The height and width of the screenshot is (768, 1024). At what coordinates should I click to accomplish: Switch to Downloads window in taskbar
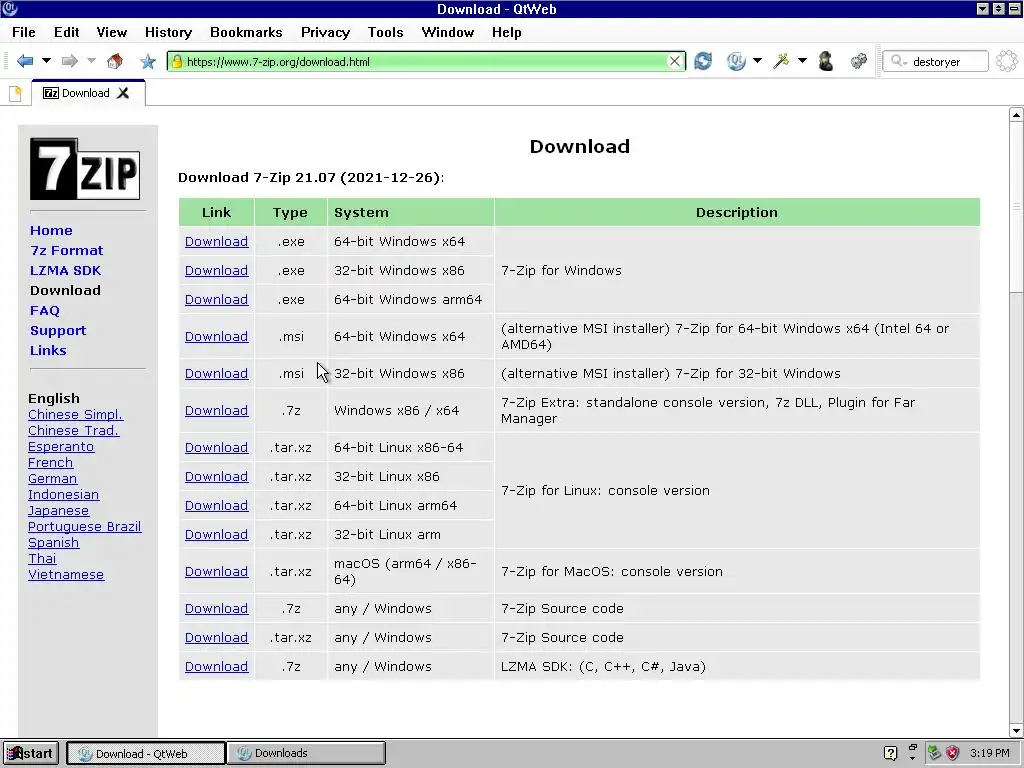pyautogui.click(x=306, y=753)
